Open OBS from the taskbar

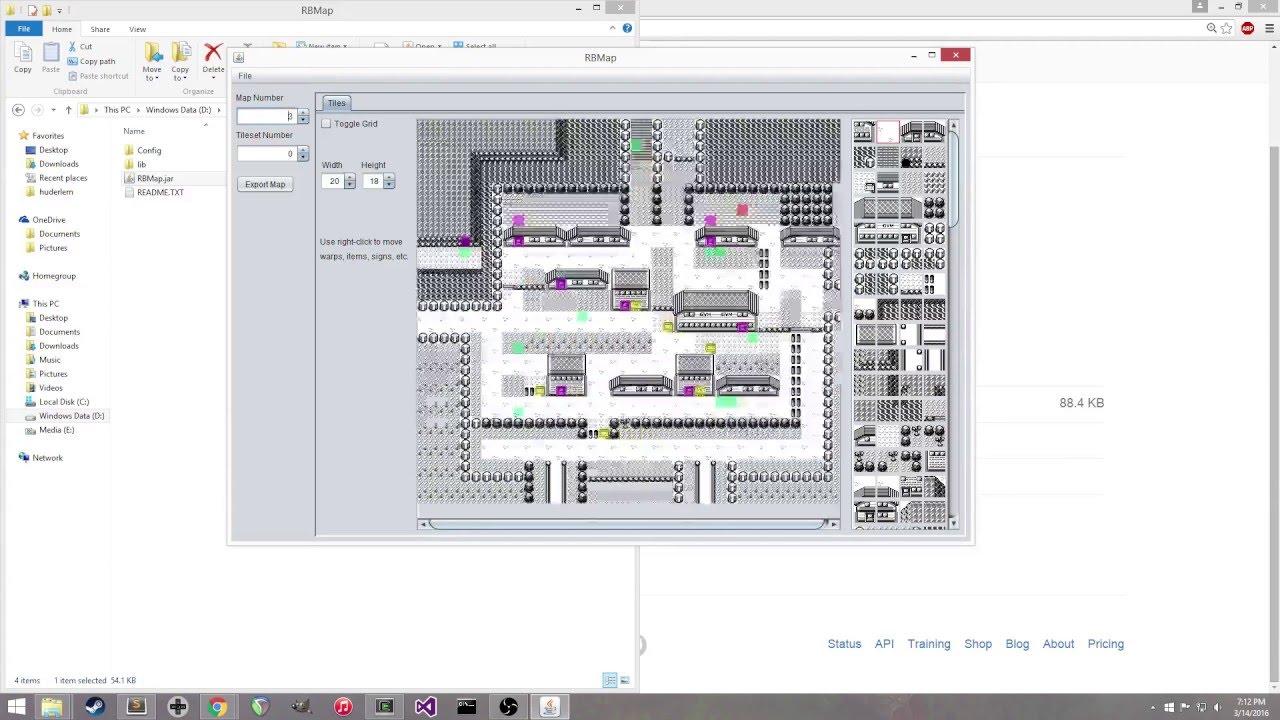pyautogui.click(x=508, y=707)
